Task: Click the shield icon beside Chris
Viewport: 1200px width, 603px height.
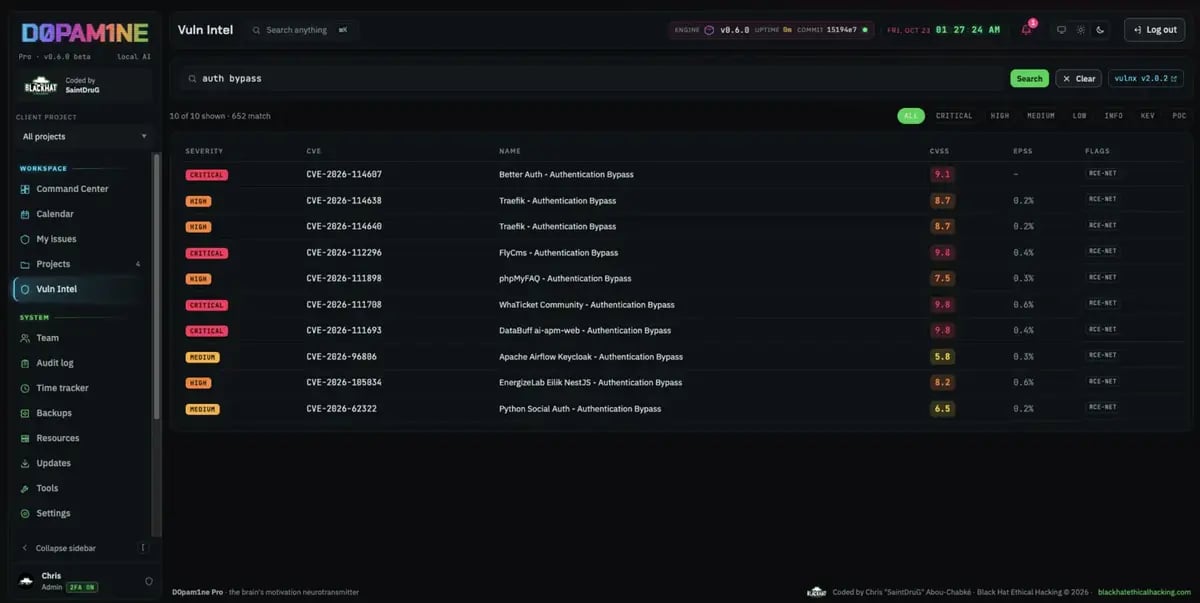Action: pyautogui.click(x=149, y=581)
